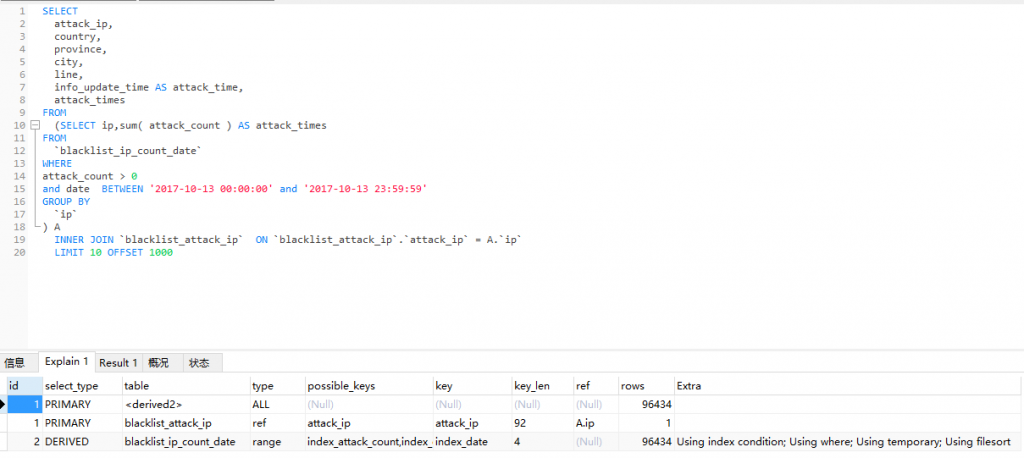This screenshot has height=458, width=1024.
Task: Select the key_len cell with value 4
Action: pos(542,442)
